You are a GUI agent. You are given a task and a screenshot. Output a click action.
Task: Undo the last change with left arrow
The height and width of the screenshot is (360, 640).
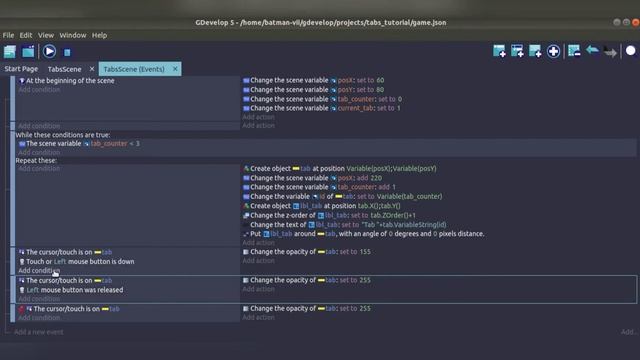(x=592, y=51)
